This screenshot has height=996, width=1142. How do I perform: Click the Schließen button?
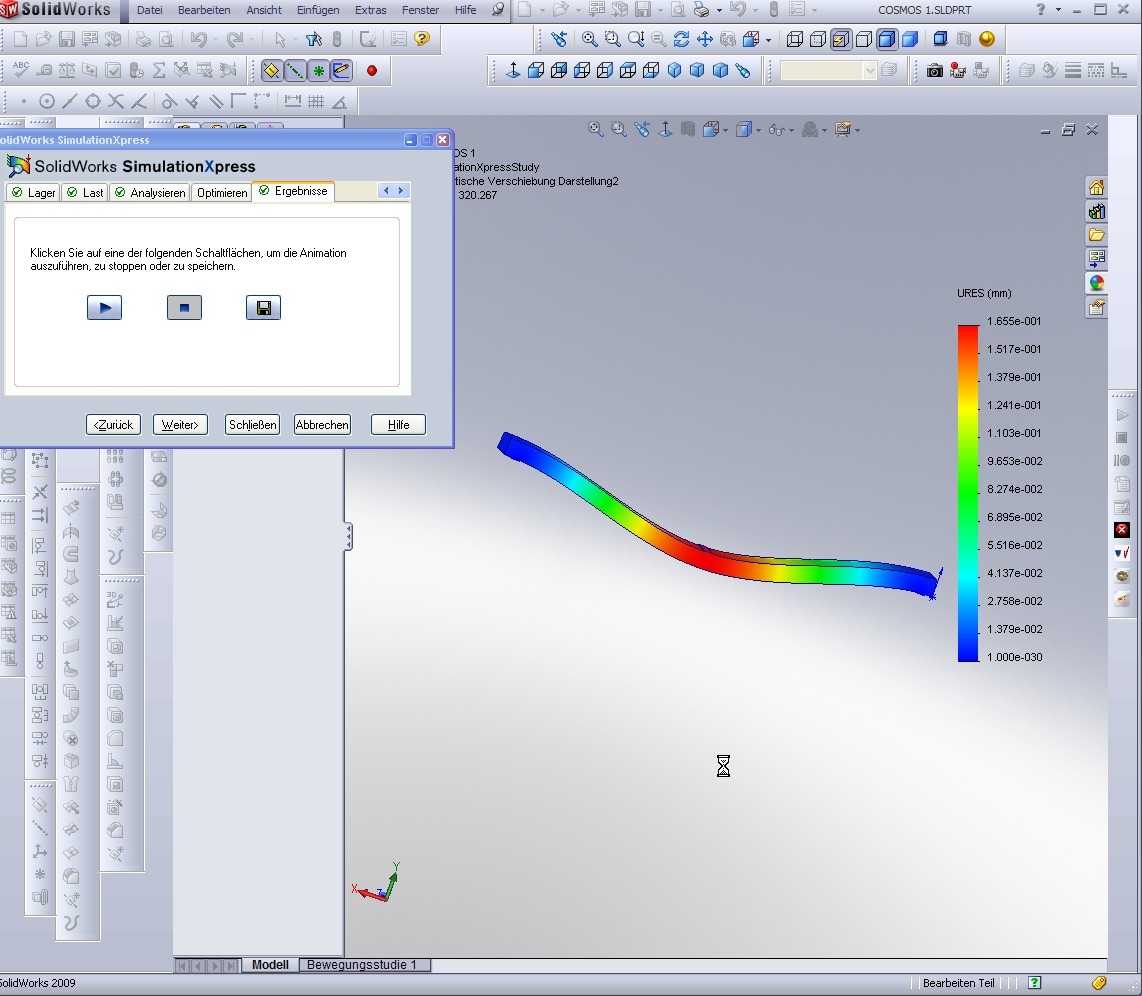point(253,424)
